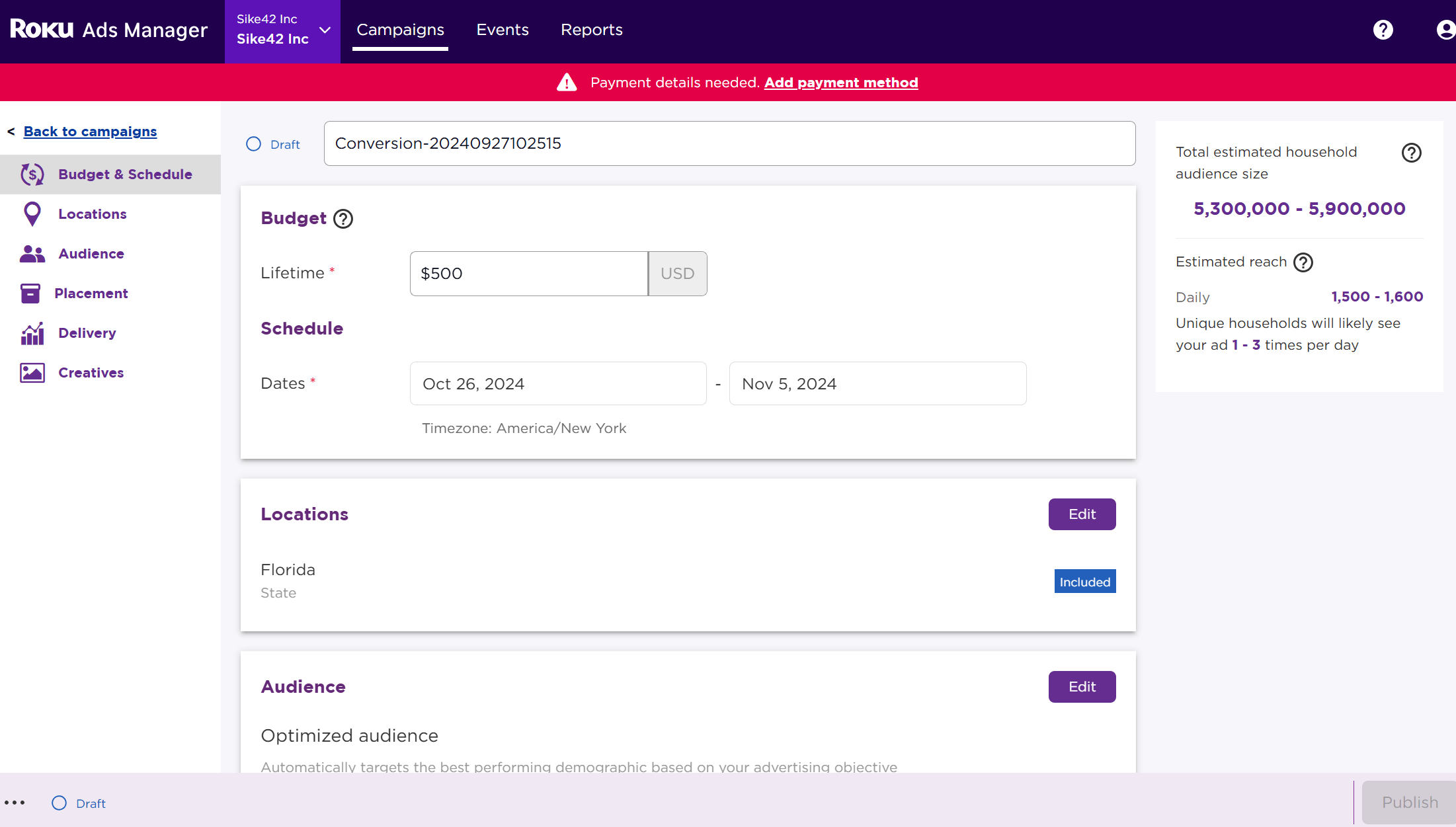Viewport: 1456px width, 827px height.
Task: Click the Audience people icon
Action: (32, 254)
